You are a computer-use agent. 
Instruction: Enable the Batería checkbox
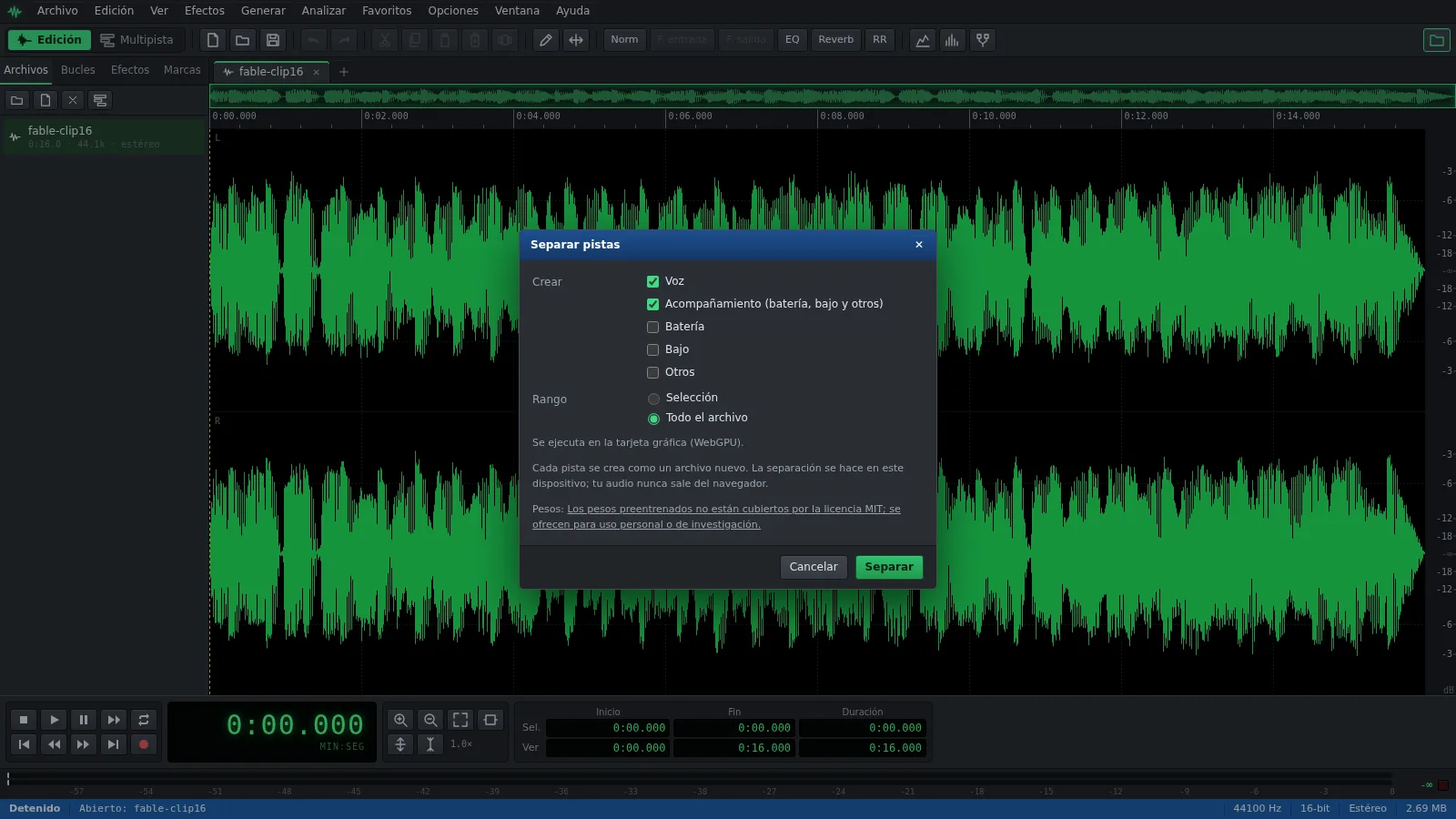[x=652, y=327]
